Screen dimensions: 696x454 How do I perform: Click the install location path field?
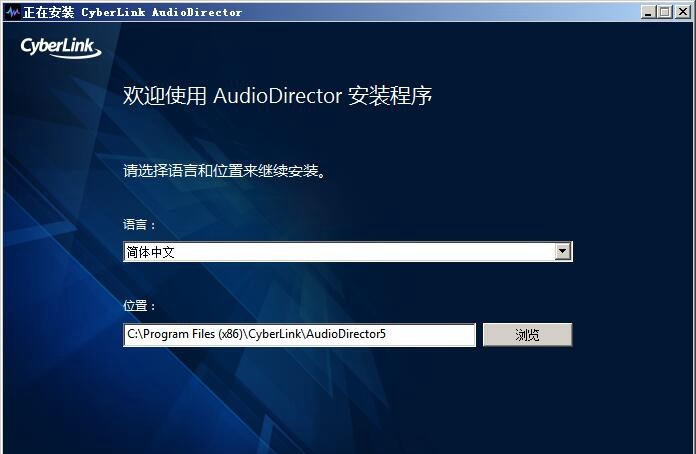(299, 335)
